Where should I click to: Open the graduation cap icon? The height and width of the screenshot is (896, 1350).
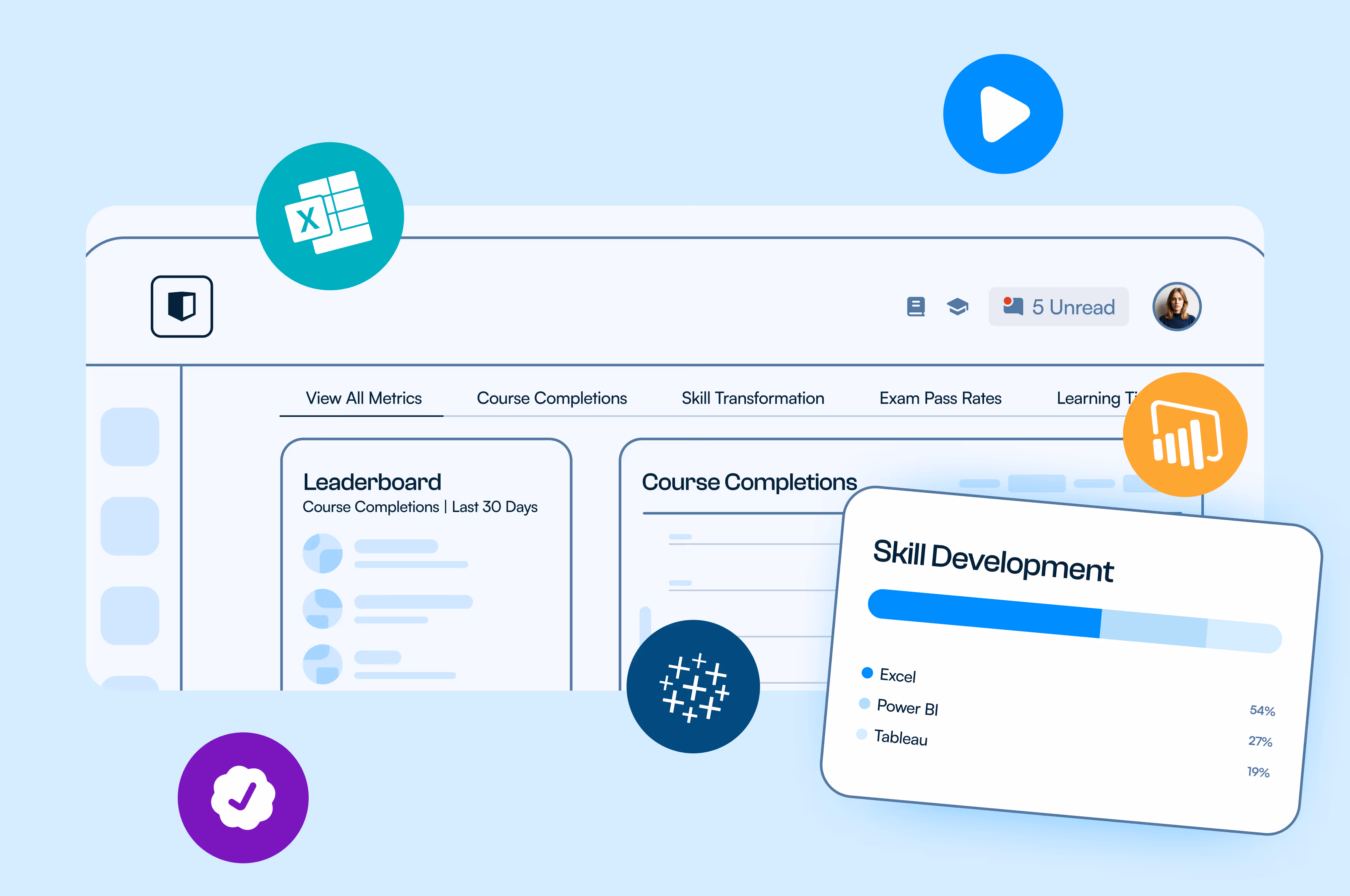coord(958,307)
